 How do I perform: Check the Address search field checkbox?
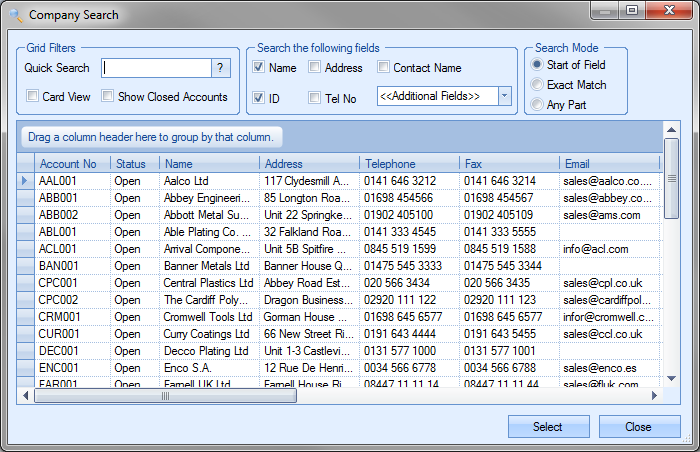coord(315,68)
